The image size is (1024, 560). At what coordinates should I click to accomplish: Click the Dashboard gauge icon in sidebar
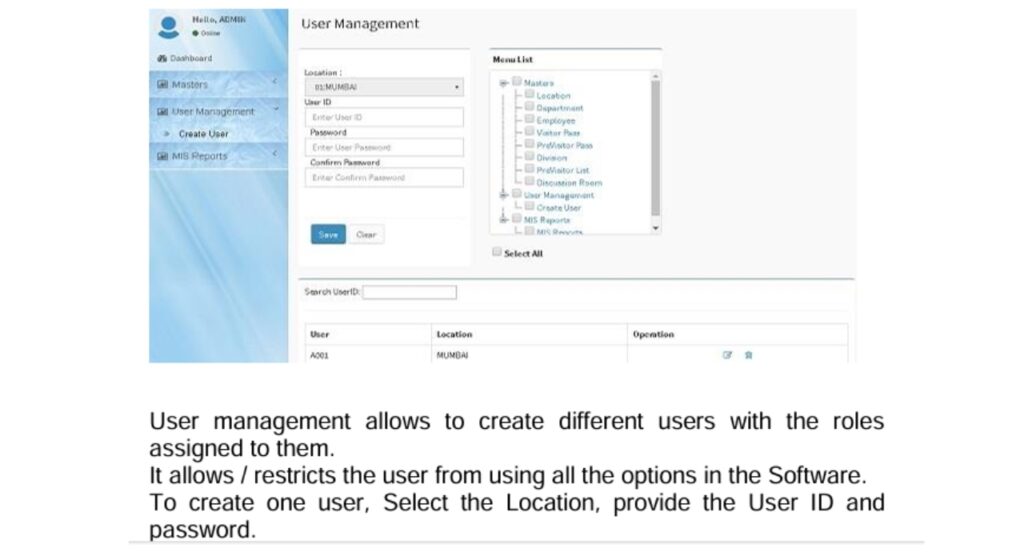pyautogui.click(x=161, y=59)
